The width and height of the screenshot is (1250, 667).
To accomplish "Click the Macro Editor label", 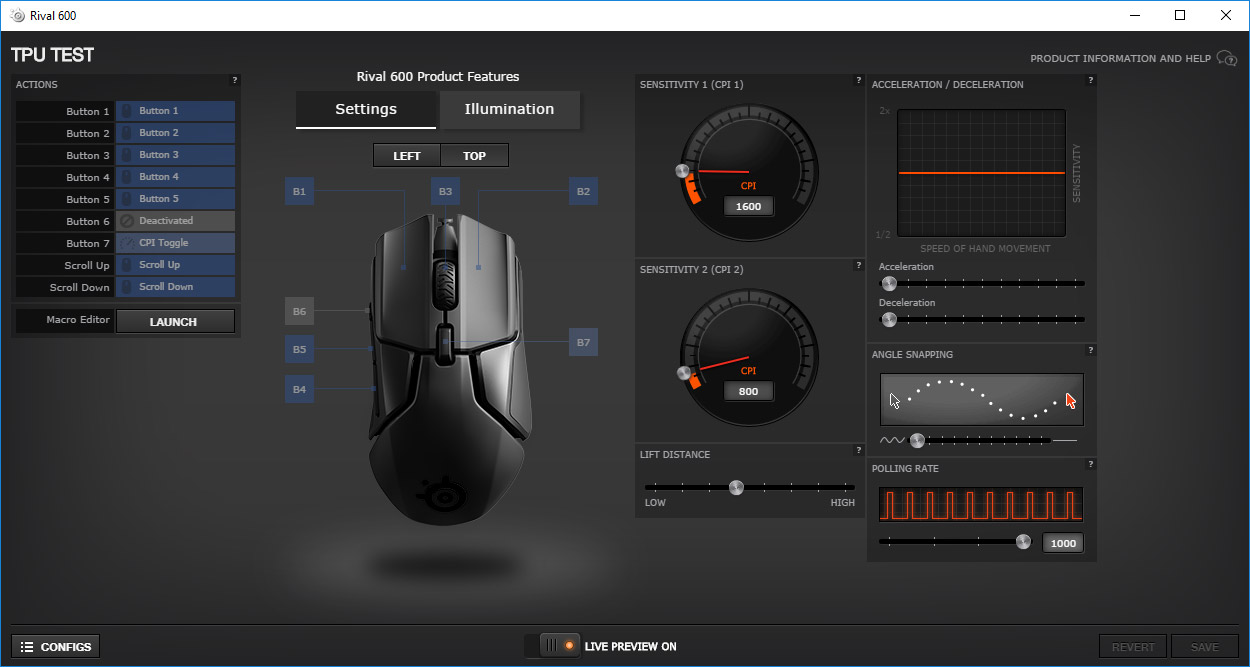I will click(78, 320).
